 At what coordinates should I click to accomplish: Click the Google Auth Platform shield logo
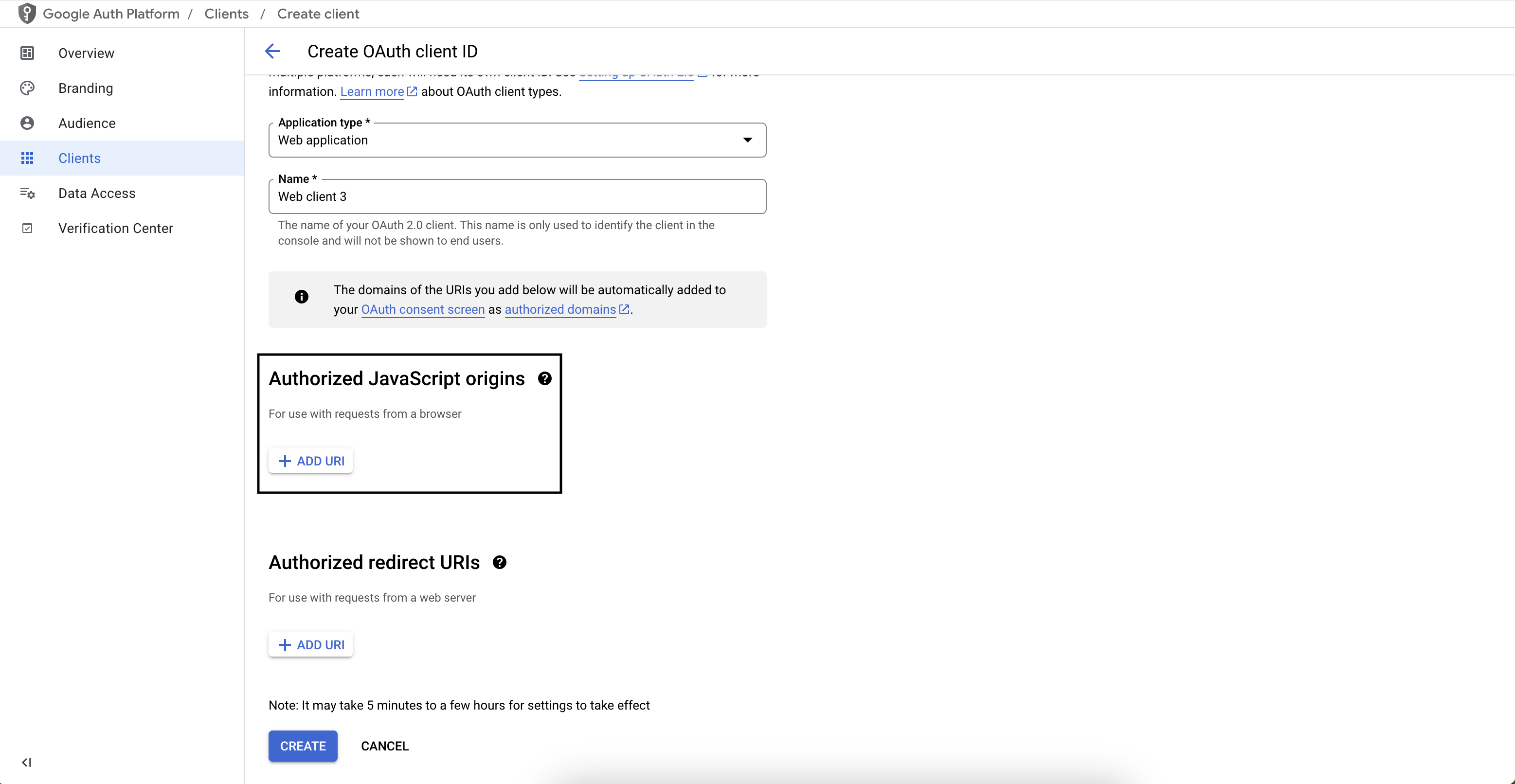[27, 13]
